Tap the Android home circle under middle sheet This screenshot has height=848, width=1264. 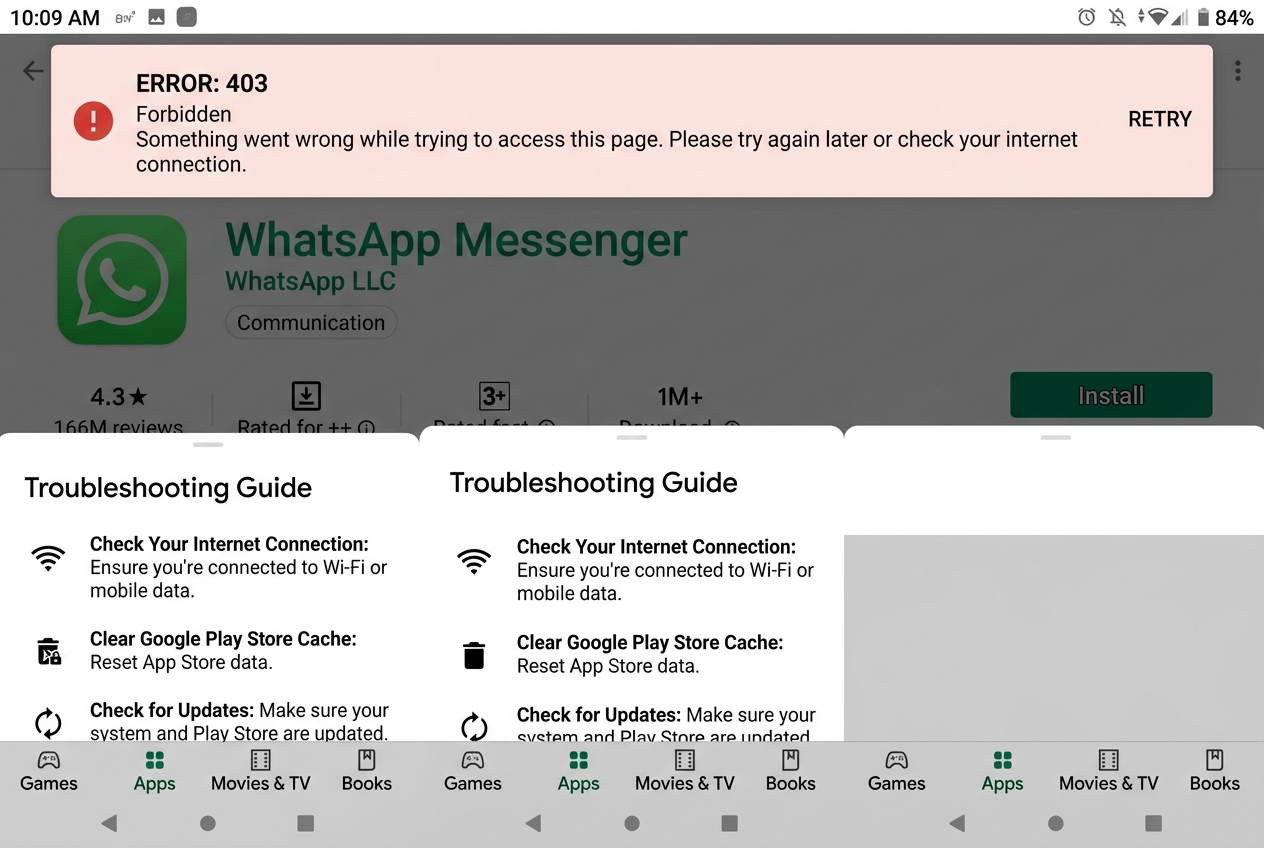632,823
